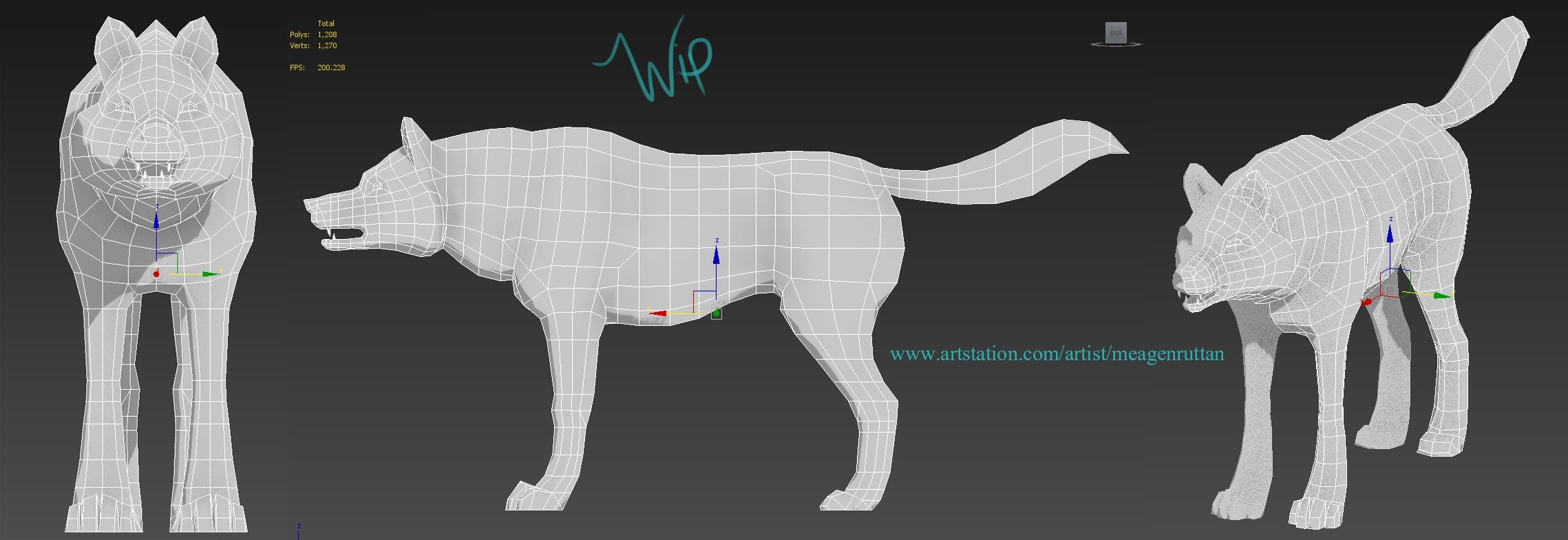Viewport: 1568px width, 540px height.
Task: Click the wolf's nose in the front-view model
Action: click(157, 131)
